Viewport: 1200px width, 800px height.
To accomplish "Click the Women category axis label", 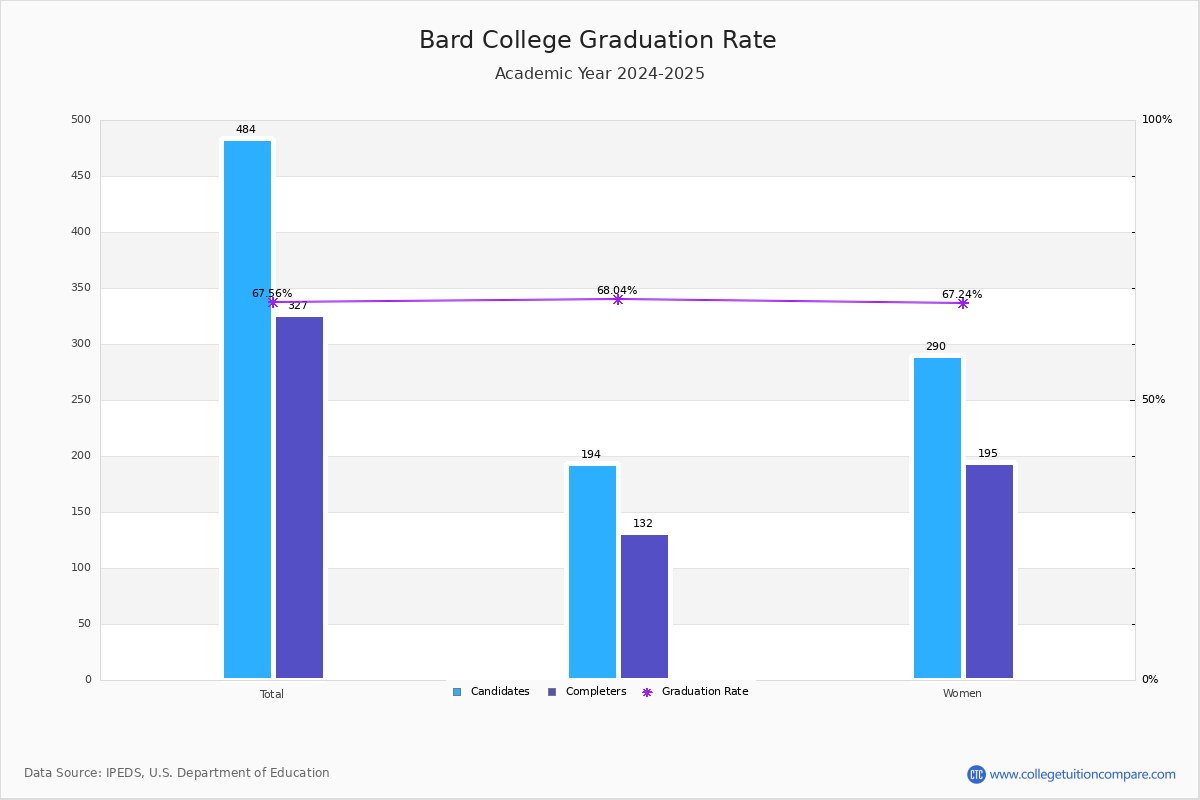I will (x=962, y=694).
